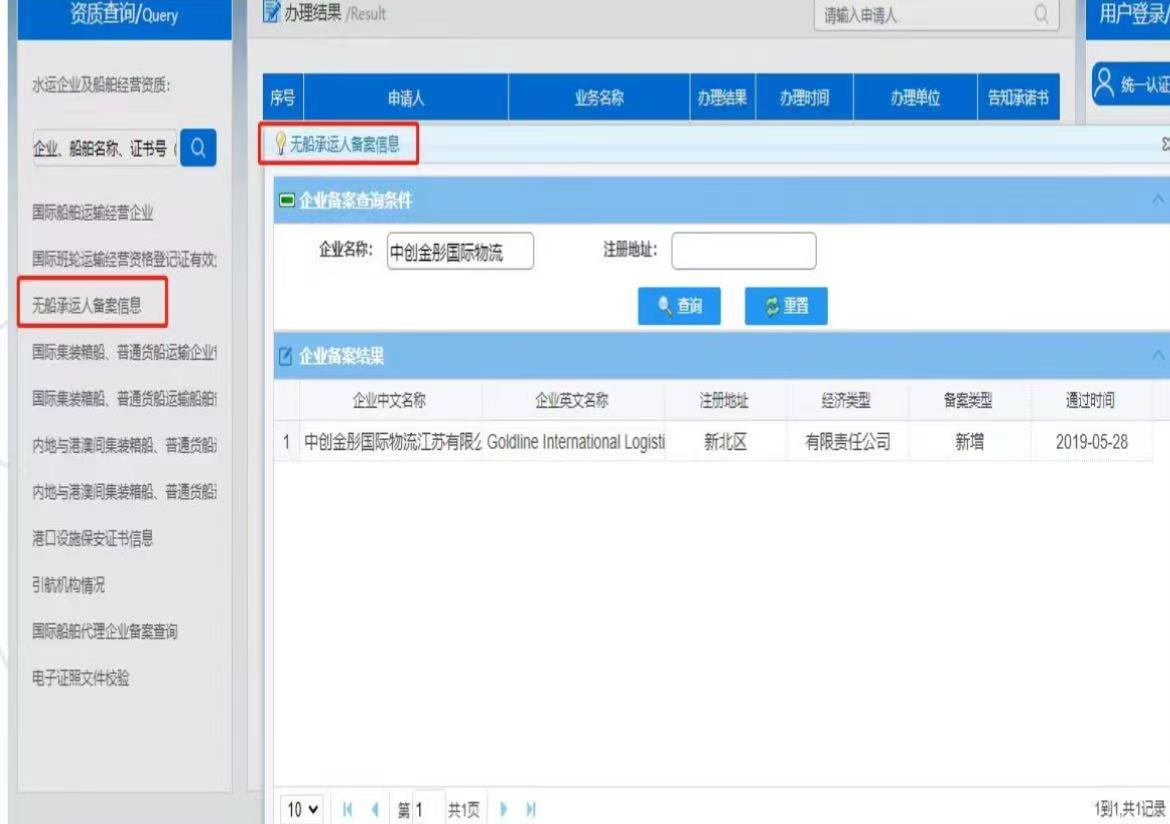Click the 统一认证 user login icon
This screenshot has height=824, width=1170.
[1105, 82]
